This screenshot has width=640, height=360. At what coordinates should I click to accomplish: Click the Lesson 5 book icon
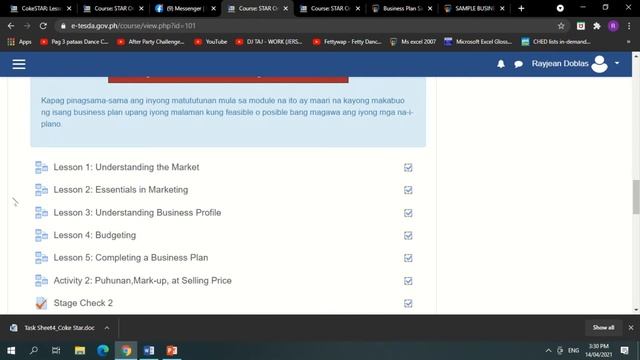41,258
